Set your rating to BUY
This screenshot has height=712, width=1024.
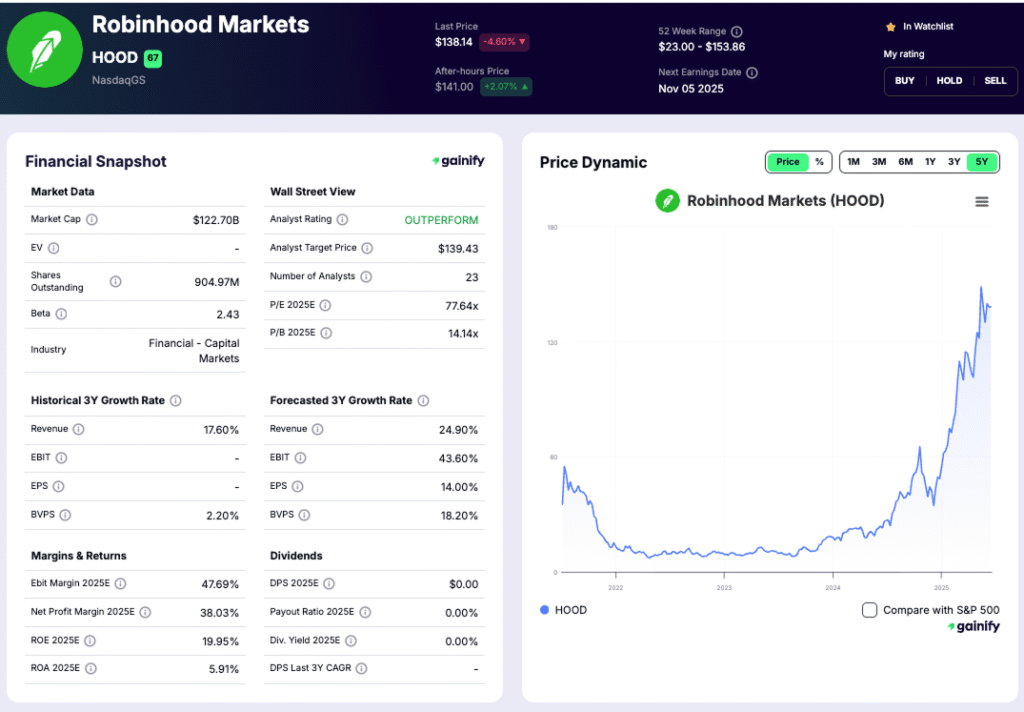point(904,81)
